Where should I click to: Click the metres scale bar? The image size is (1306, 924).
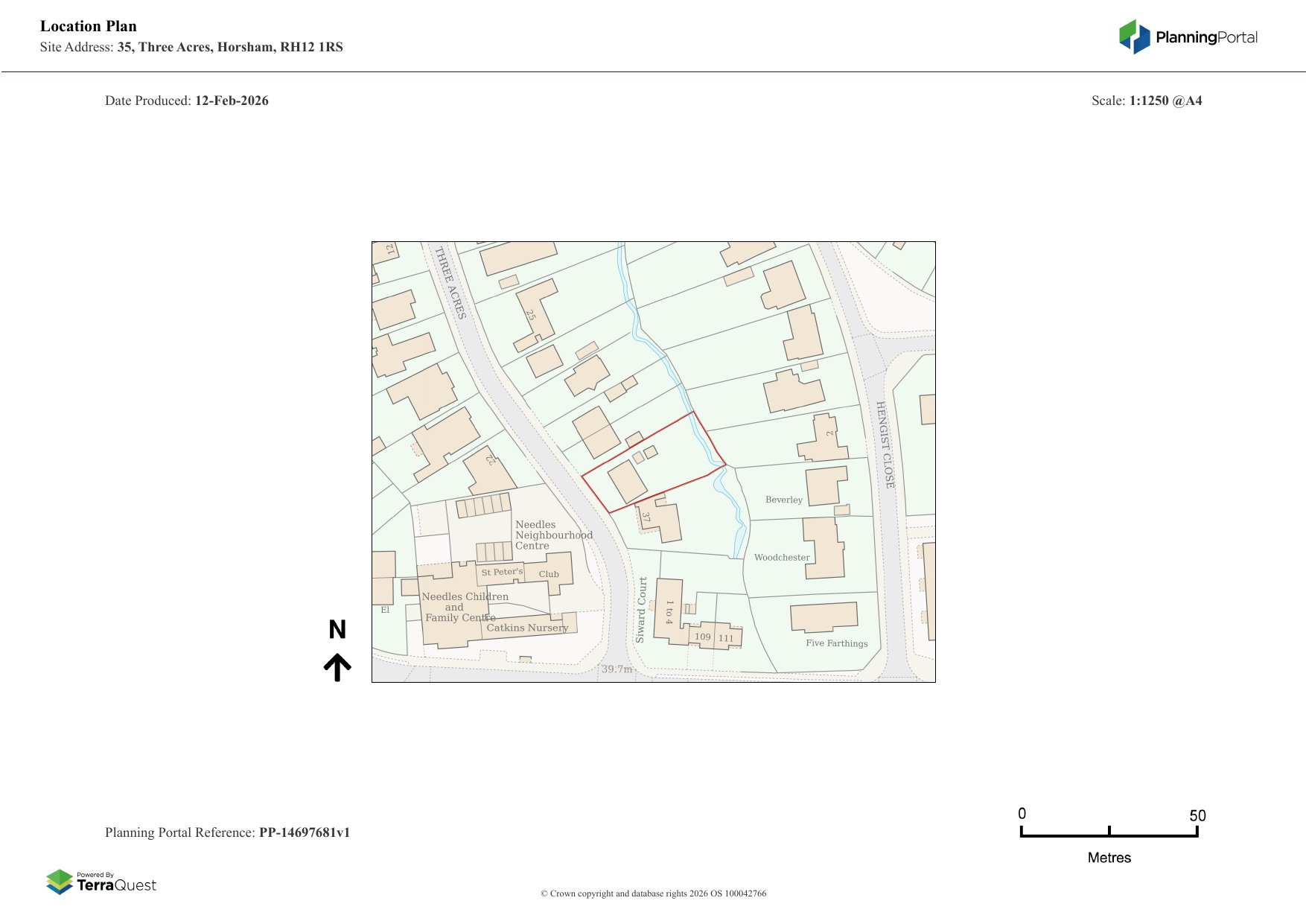tap(1109, 834)
